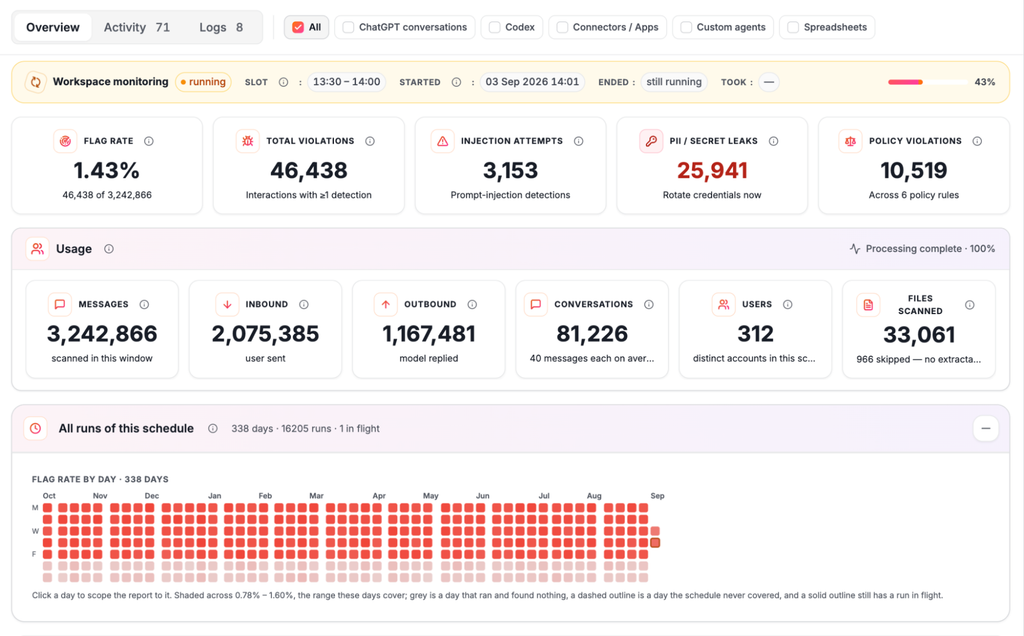Open info icon beside Outbound

(x=472, y=304)
